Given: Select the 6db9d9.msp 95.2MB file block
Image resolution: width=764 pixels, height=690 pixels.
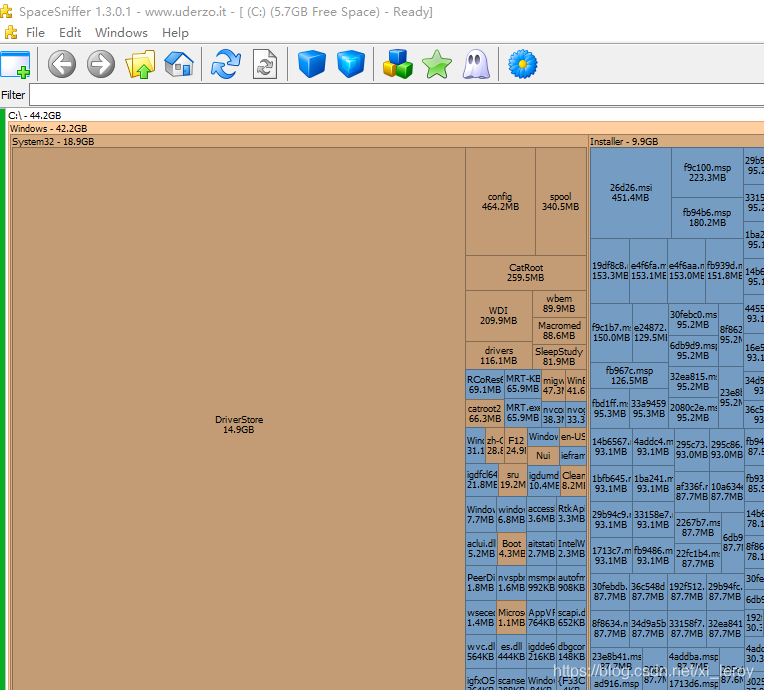Looking at the screenshot, I should point(693,351).
